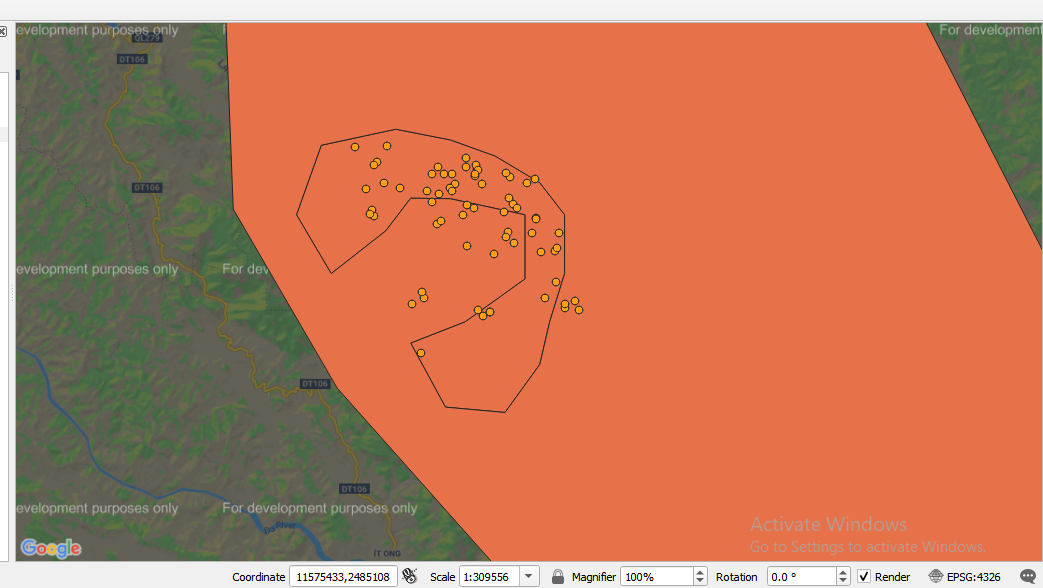Click the Magnifier 100% field
This screenshot has width=1043, height=588.
(x=657, y=577)
